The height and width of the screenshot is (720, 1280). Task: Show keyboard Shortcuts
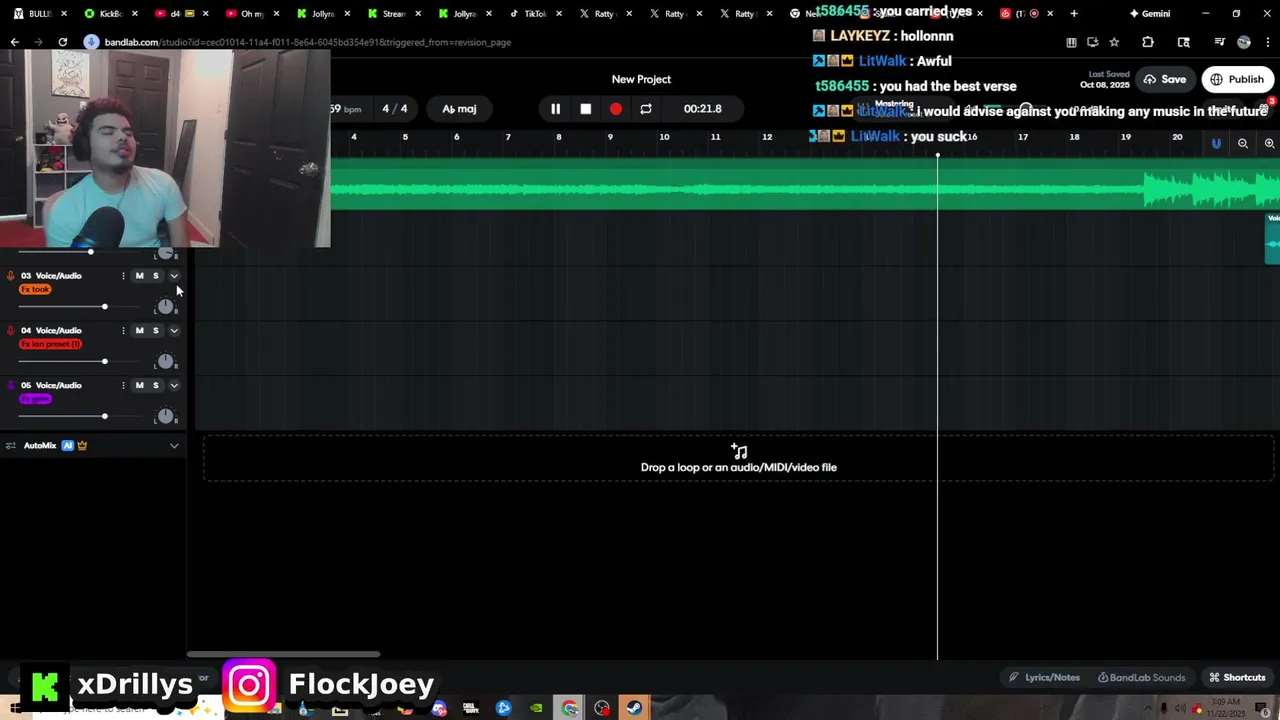(x=1237, y=678)
